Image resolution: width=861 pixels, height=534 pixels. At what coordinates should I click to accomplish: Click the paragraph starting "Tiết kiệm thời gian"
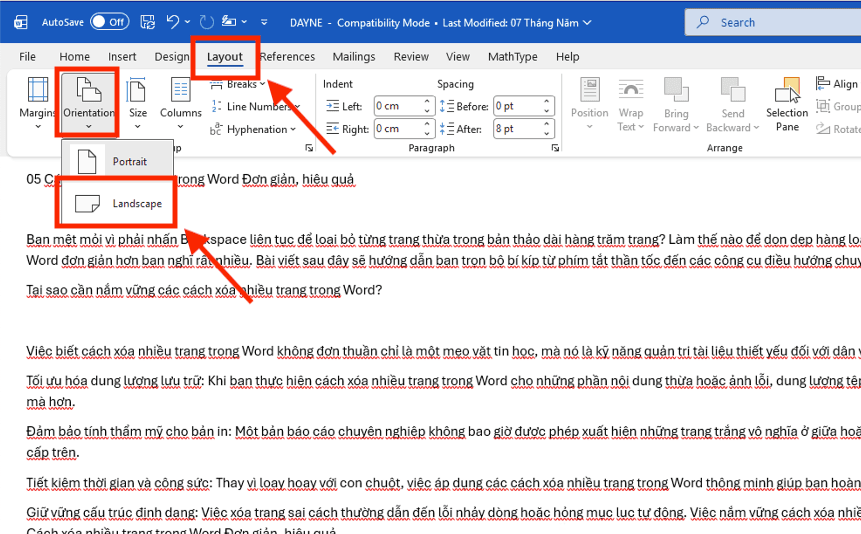(443, 483)
